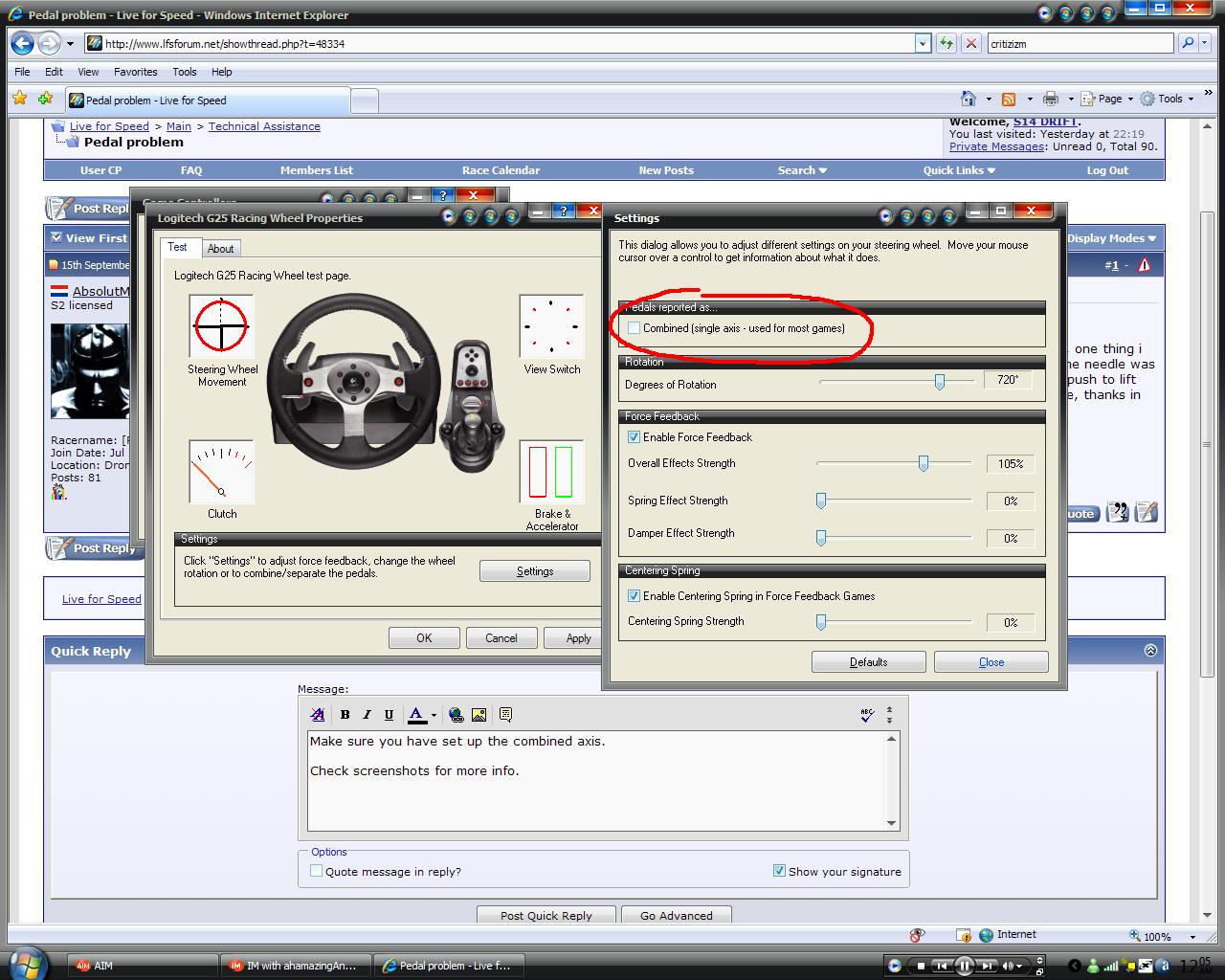1225x980 pixels.
Task: Click the RSS feeds icon
Action: pyautogui.click(x=1009, y=99)
